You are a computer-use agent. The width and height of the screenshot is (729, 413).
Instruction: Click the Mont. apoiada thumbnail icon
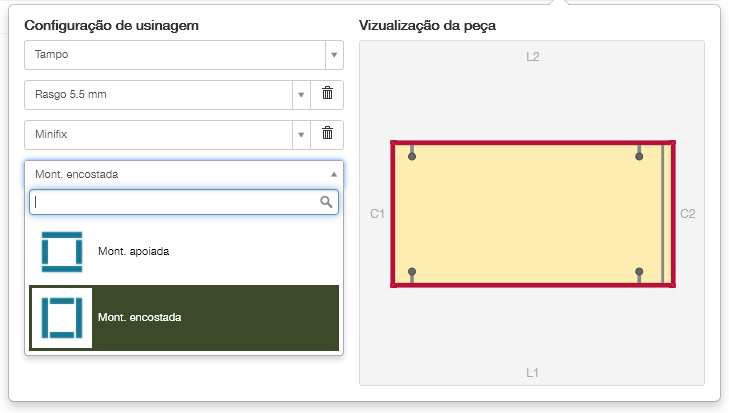61,252
